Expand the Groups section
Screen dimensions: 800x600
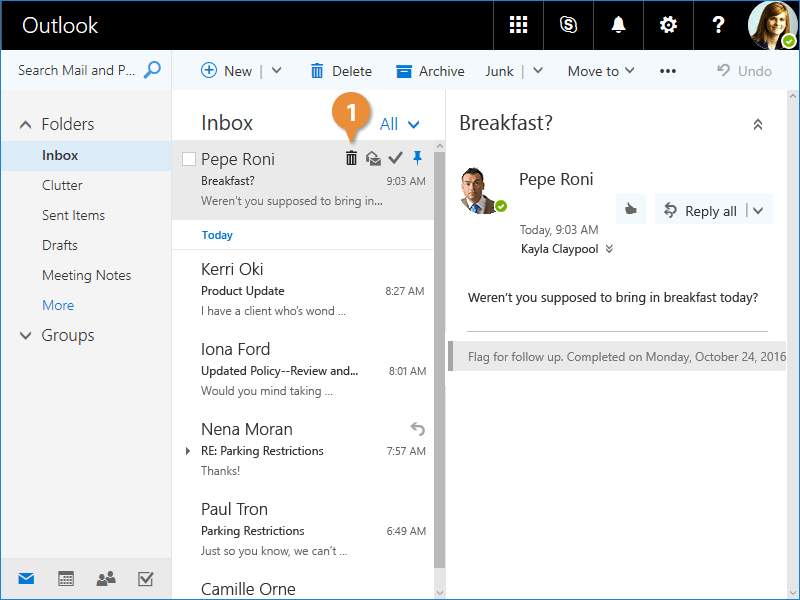coord(26,336)
